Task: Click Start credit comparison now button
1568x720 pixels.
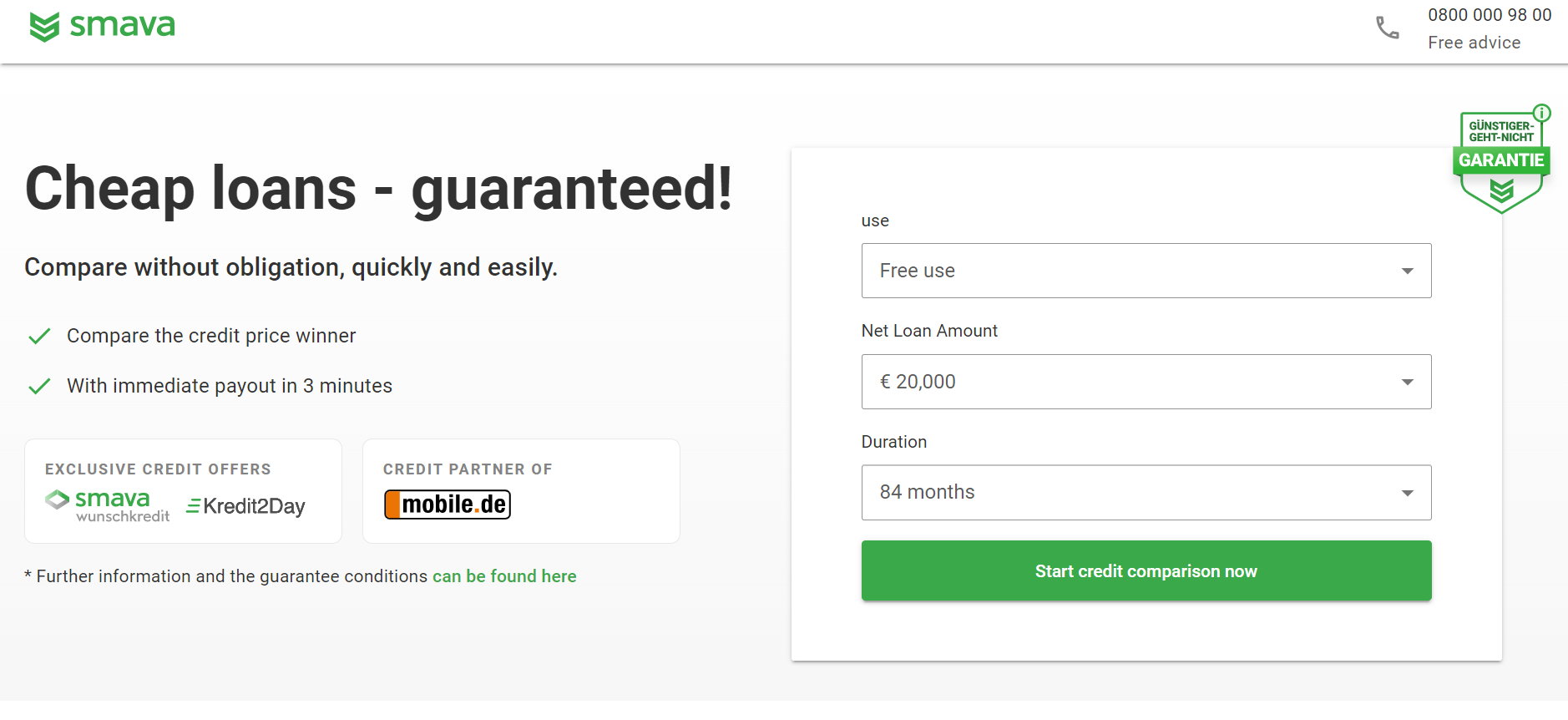Action: point(1146,571)
